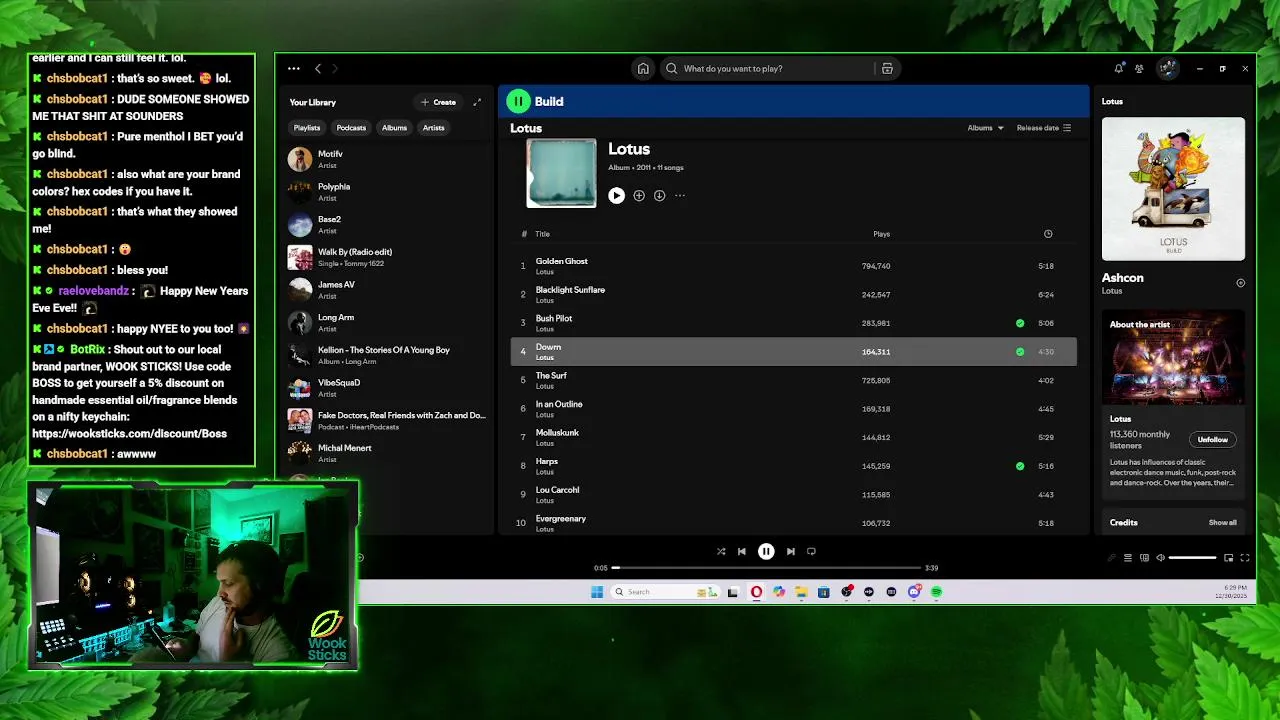
Task: Filter library by Playlists
Action: pyautogui.click(x=307, y=128)
